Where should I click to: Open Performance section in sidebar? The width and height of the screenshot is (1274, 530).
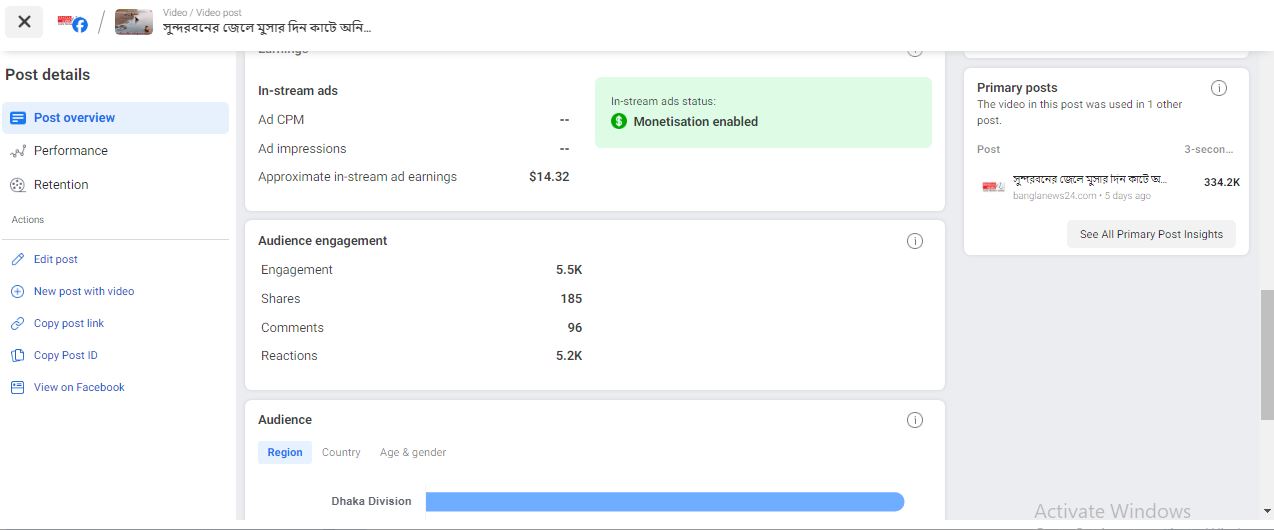tap(70, 151)
